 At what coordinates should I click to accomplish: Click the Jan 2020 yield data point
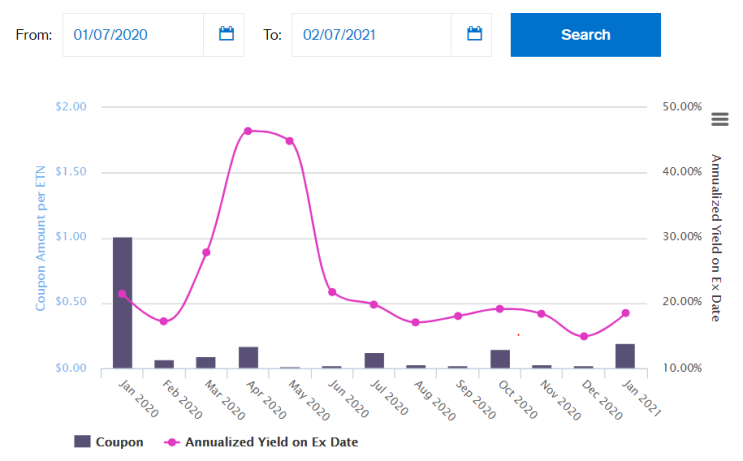pos(122,294)
